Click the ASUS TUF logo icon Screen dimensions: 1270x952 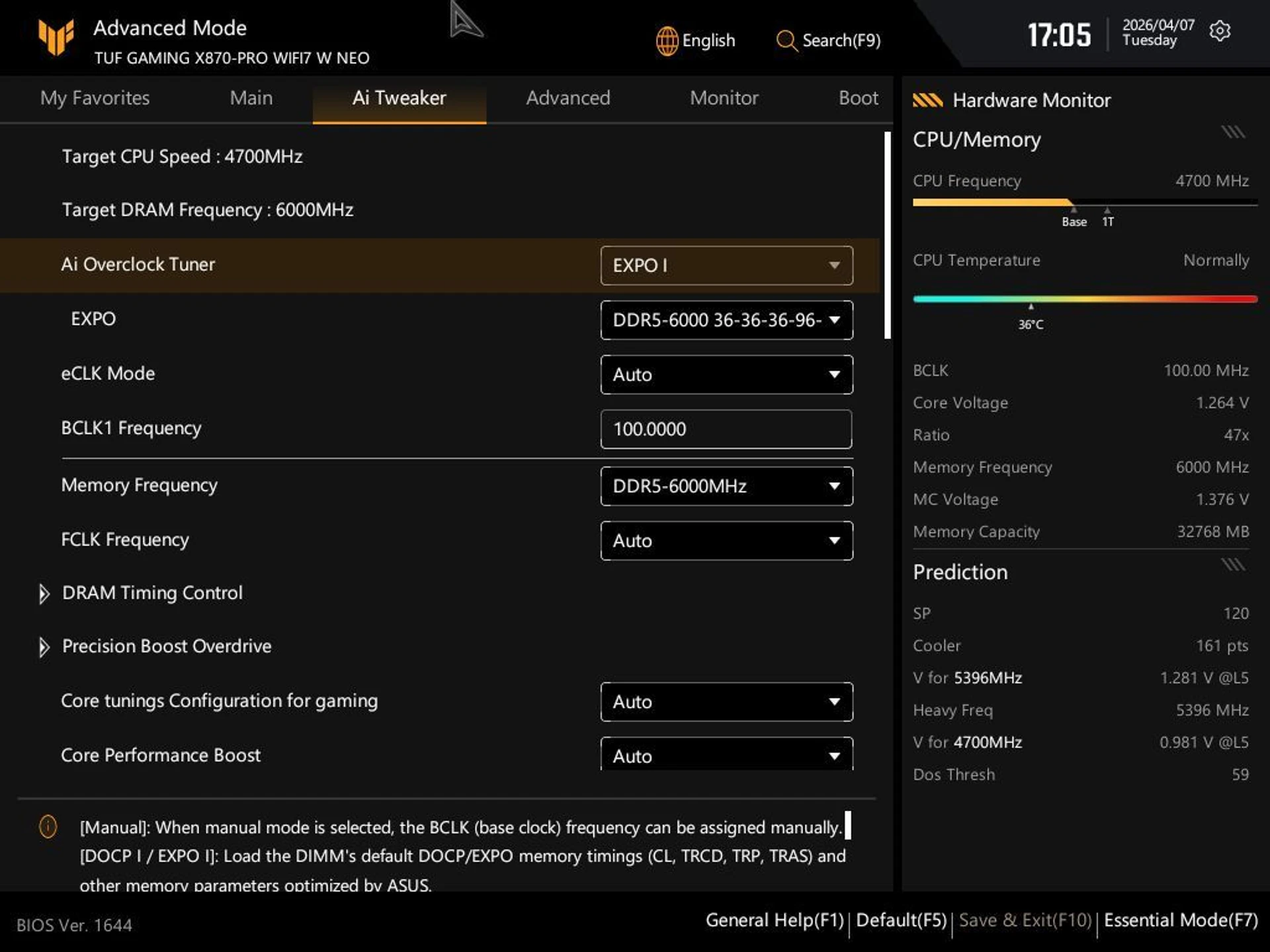(x=56, y=36)
